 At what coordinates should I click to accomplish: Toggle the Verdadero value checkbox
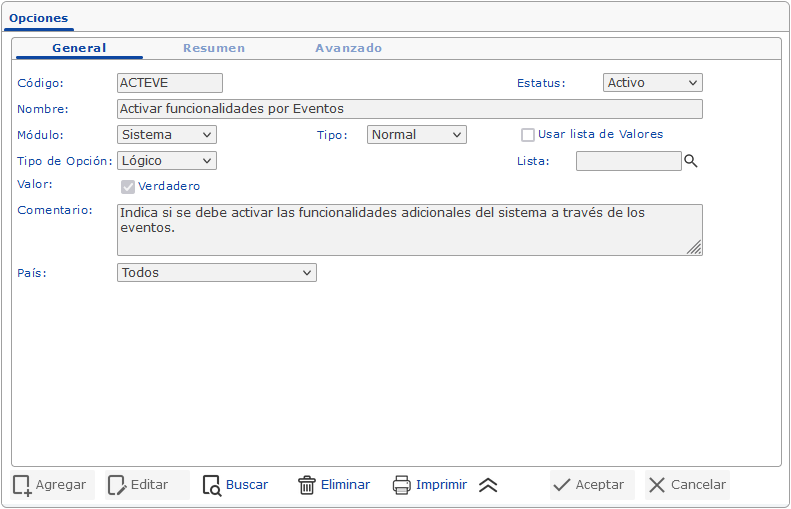click(128, 186)
